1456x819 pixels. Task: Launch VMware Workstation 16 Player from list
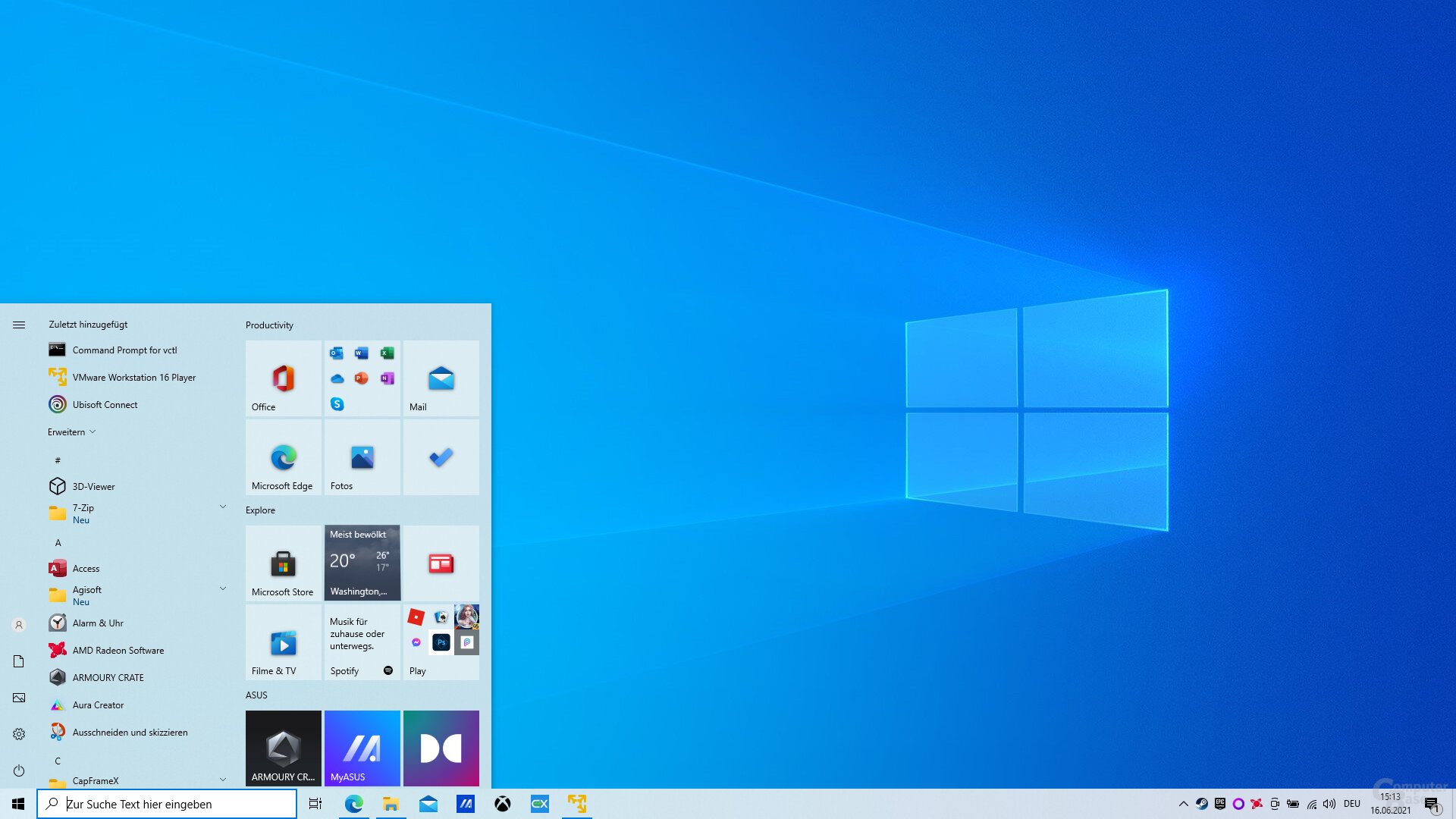(136, 377)
